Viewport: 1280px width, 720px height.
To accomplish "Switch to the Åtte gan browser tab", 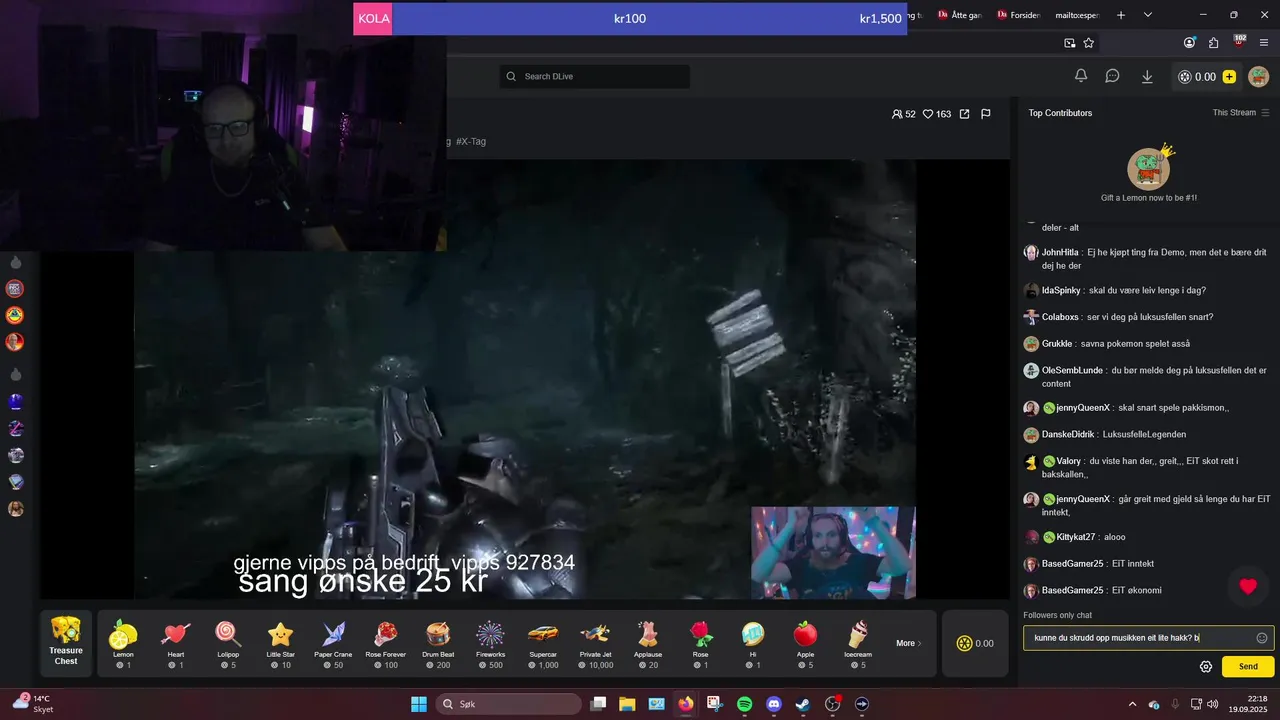I will pyautogui.click(x=959, y=15).
